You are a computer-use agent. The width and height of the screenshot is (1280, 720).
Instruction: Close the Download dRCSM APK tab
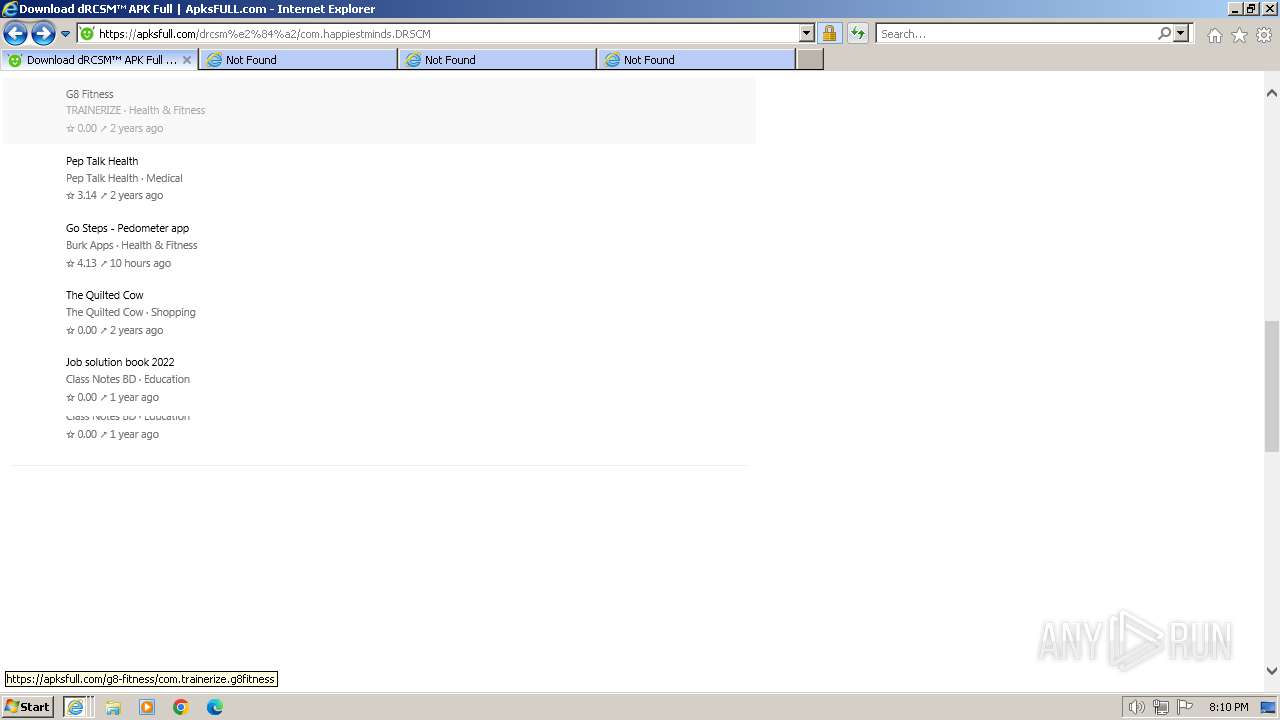[187, 60]
